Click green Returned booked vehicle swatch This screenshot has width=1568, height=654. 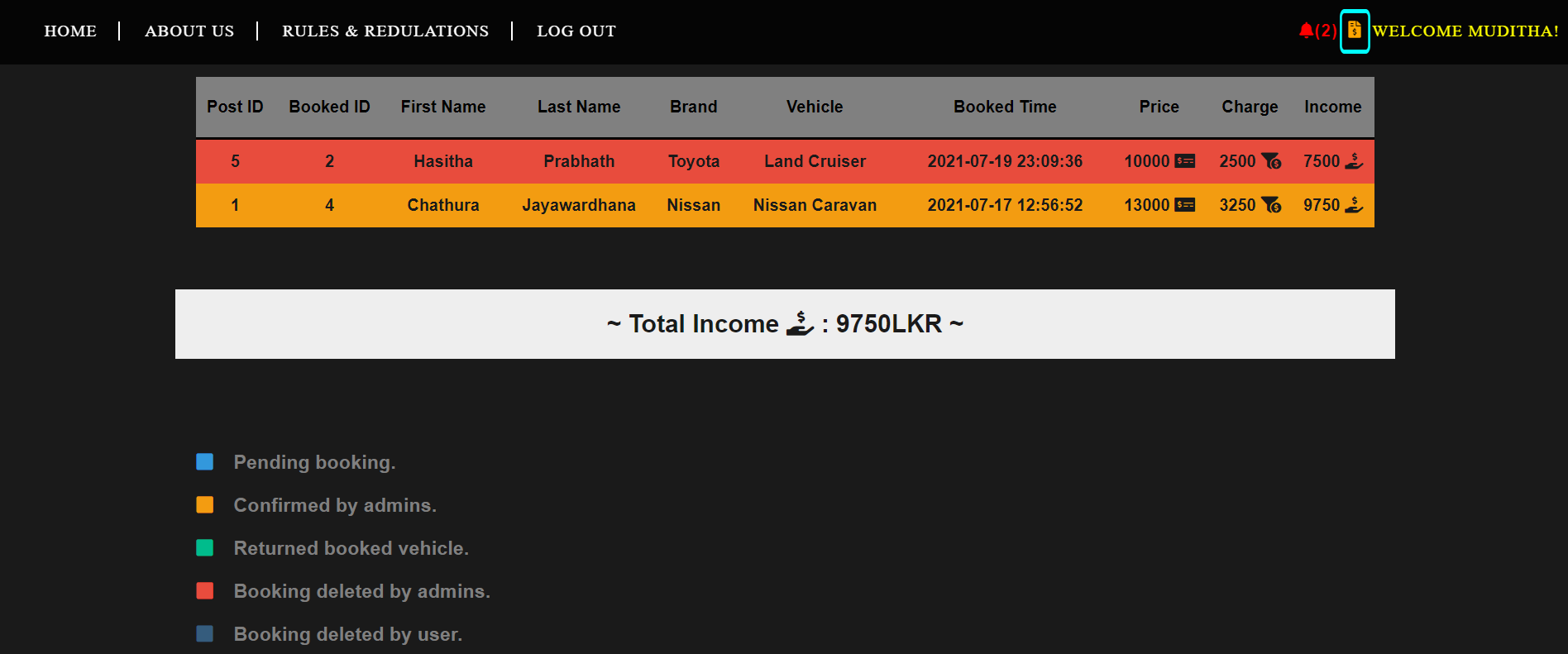point(205,547)
